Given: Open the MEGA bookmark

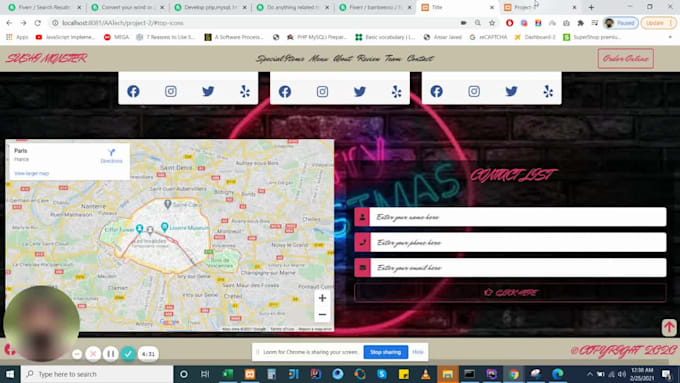Looking at the screenshot, I should pos(117,37).
